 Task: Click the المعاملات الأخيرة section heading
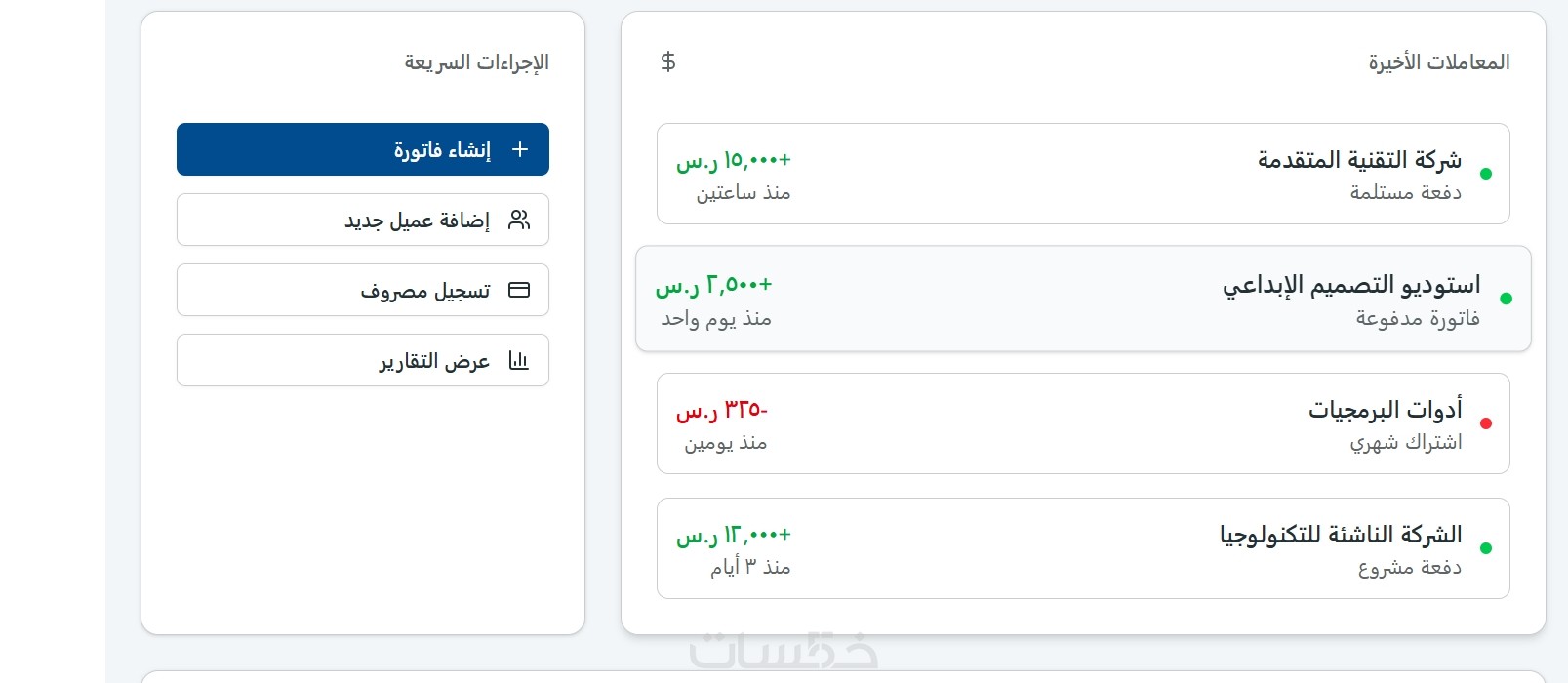click(x=1438, y=62)
